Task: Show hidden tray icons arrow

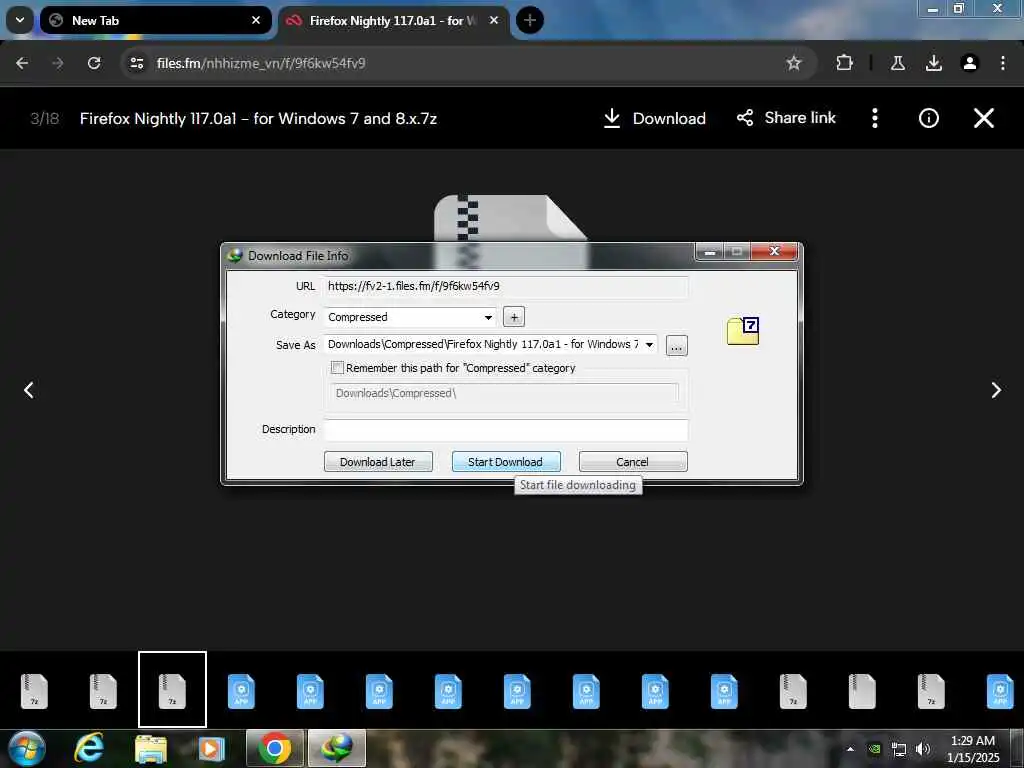Action: tap(850, 749)
